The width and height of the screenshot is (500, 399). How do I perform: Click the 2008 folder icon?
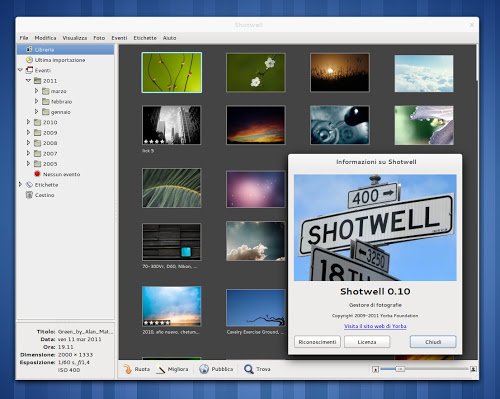click(38, 143)
